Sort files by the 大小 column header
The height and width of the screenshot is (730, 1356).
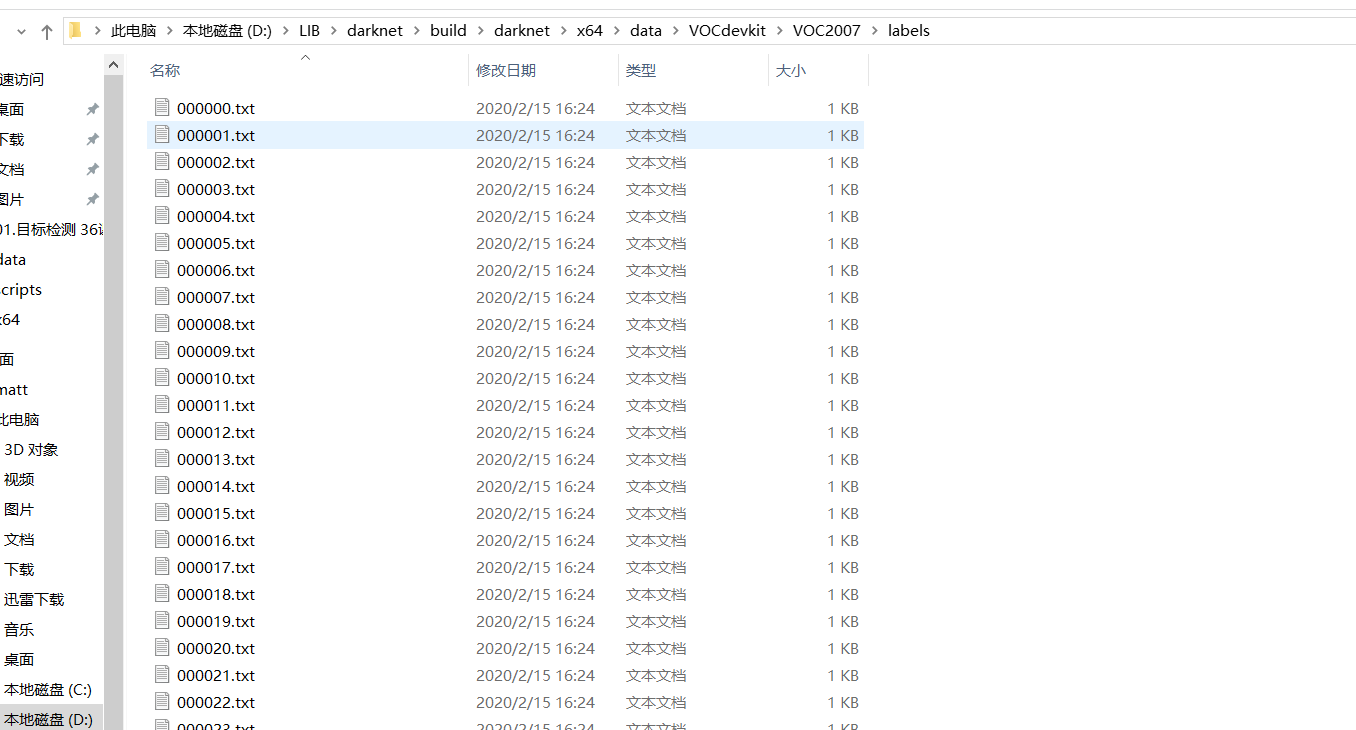[791, 71]
